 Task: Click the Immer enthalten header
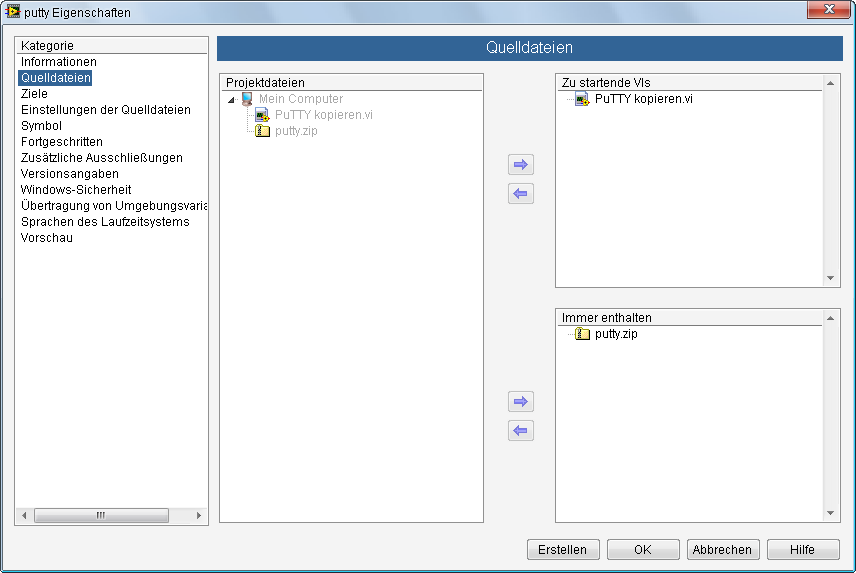tap(689, 318)
